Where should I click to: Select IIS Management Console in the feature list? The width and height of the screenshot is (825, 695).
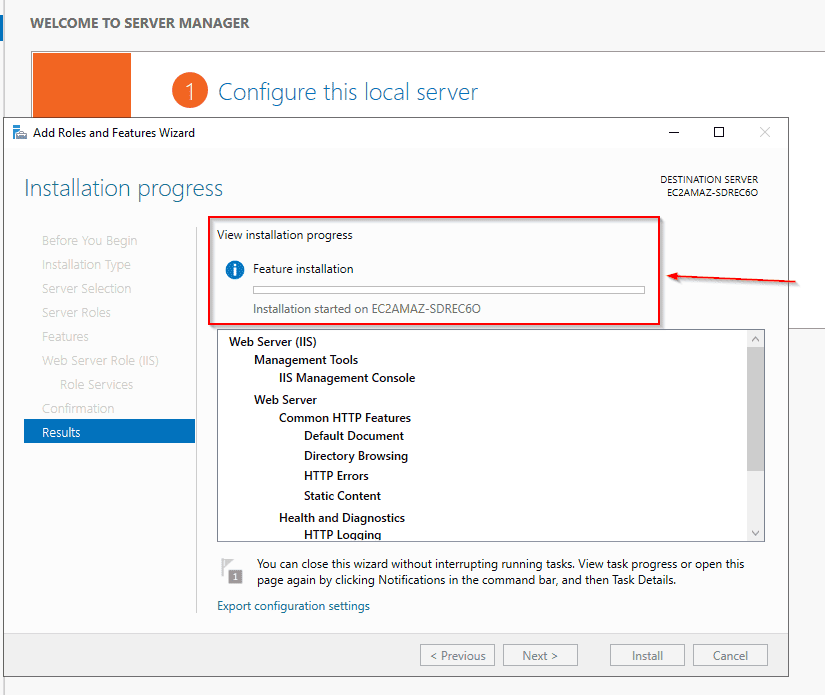[x=346, y=379]
